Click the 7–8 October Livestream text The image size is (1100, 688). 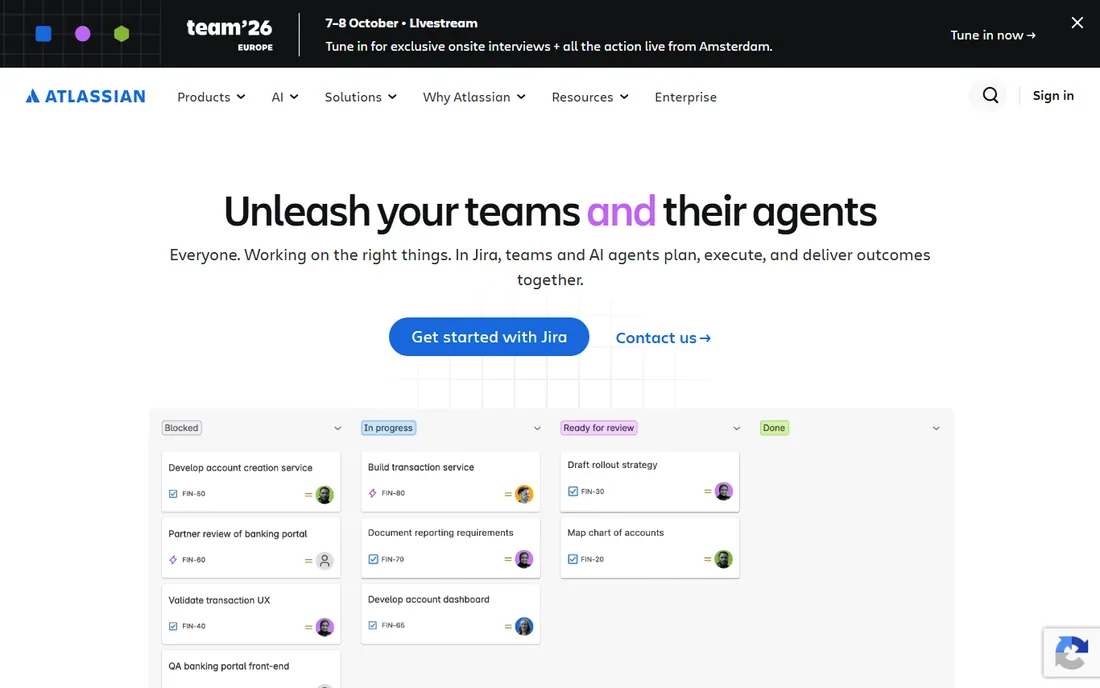[401, 23]
